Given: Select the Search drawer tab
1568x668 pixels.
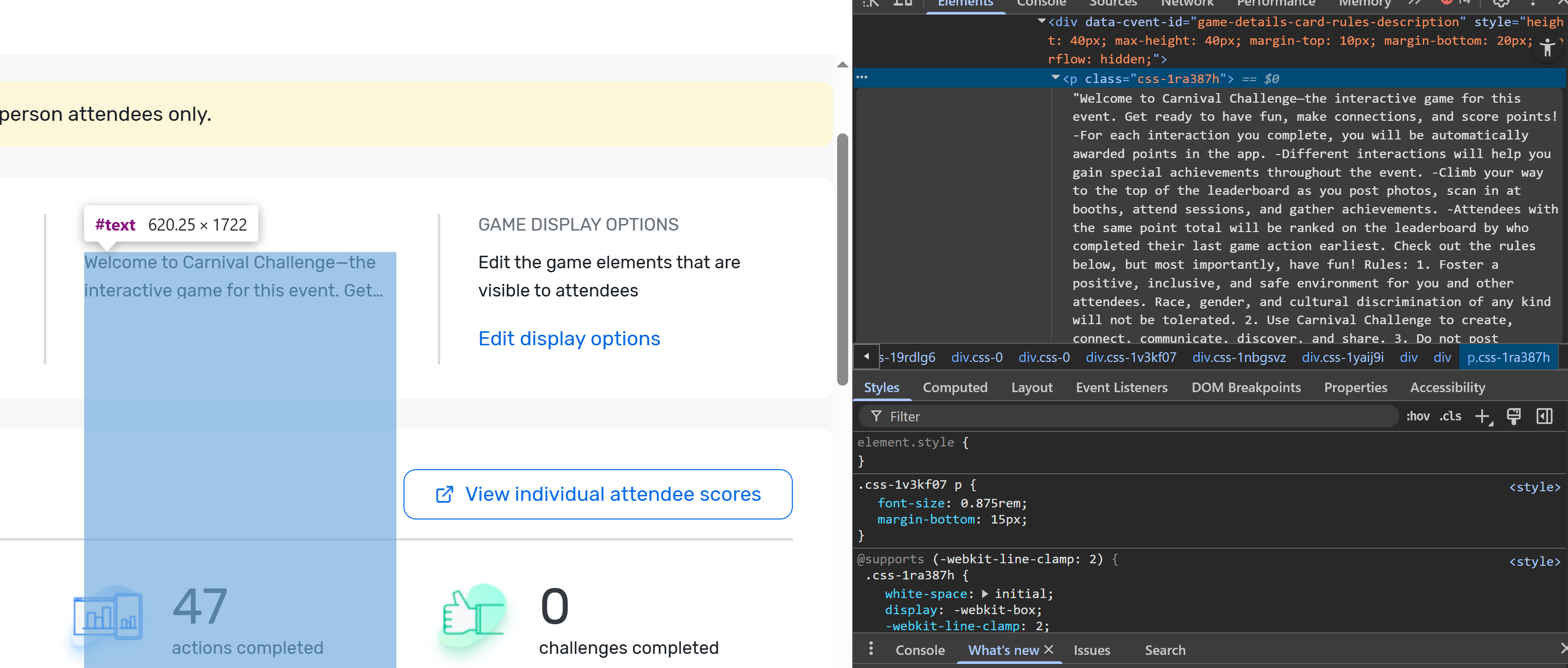Looking at the screenshot, I should pyautogui.click(x=1165, y=650).
